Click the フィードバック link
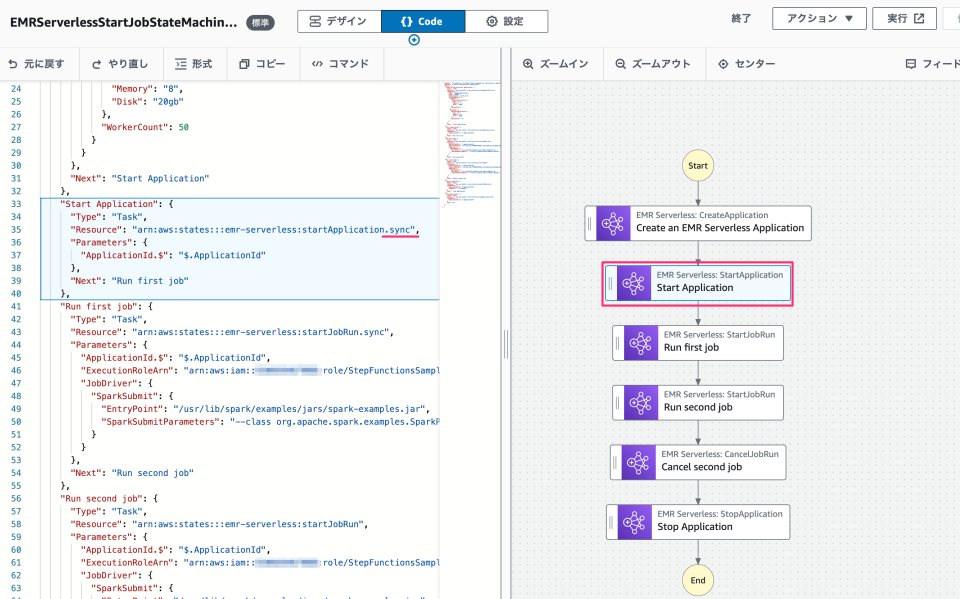The height and width of the screenshot is (599, 960). click(936, 64)
